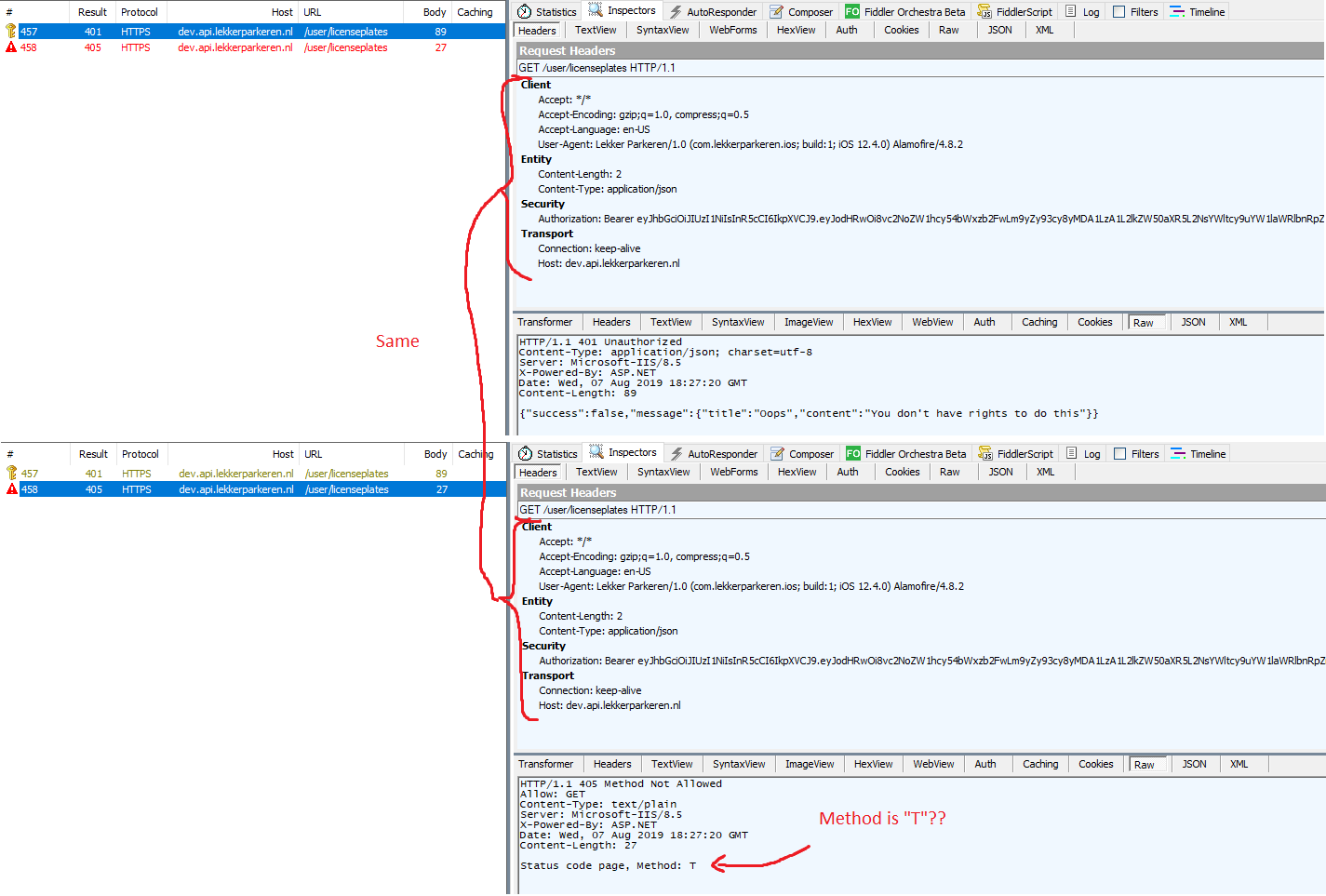The height and width of the screenshot is (896, 1326).
Task: Click the green FO Fiddler Orchestra icon
Action: coord(852,11)
